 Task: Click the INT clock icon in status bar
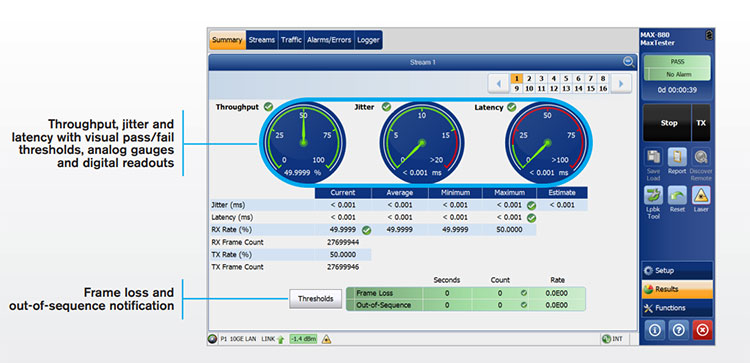tap(607, 339)
